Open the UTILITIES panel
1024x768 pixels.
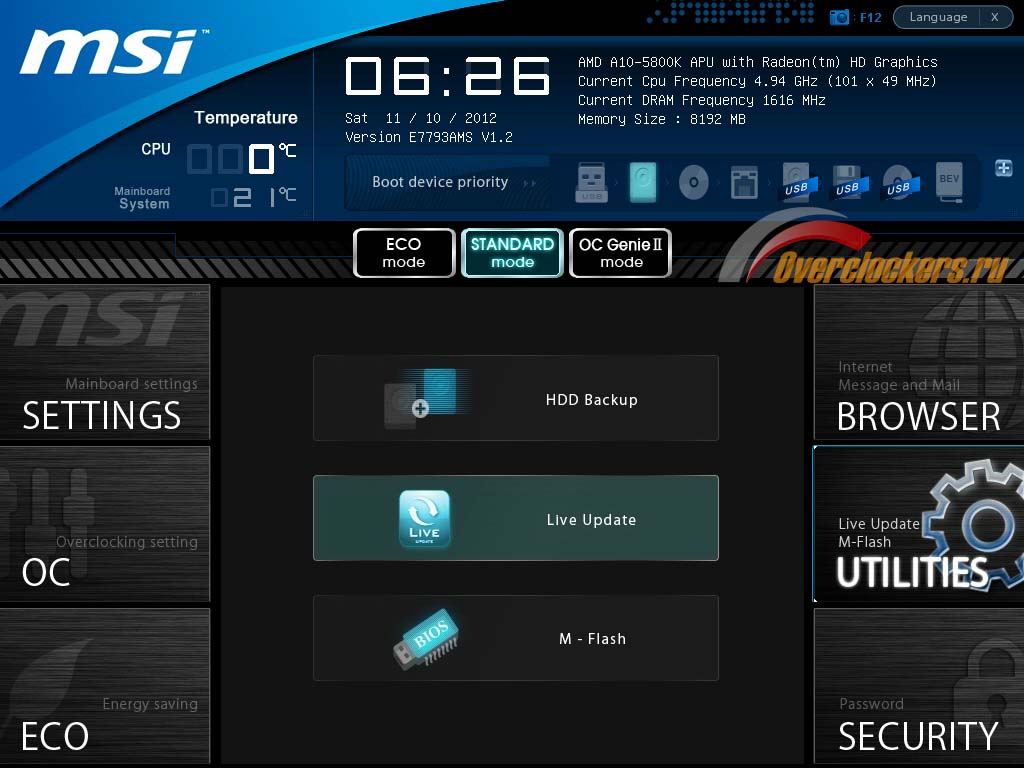[x=919, y=524]
